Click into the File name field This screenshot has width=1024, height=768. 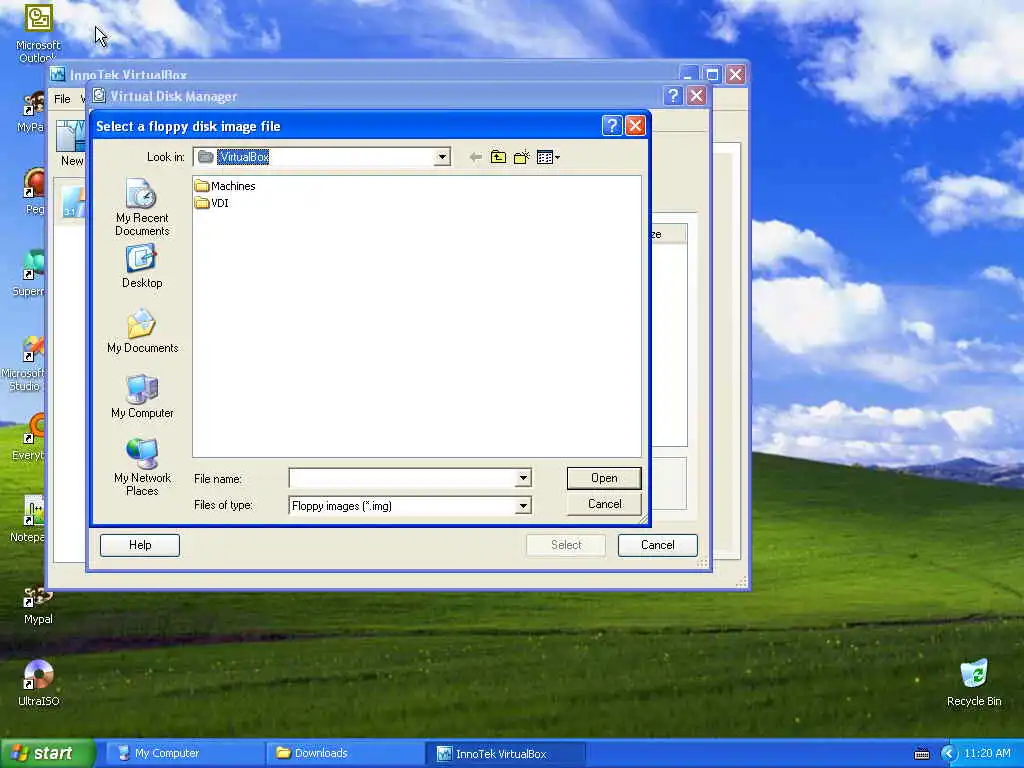(x=402, y=478)
